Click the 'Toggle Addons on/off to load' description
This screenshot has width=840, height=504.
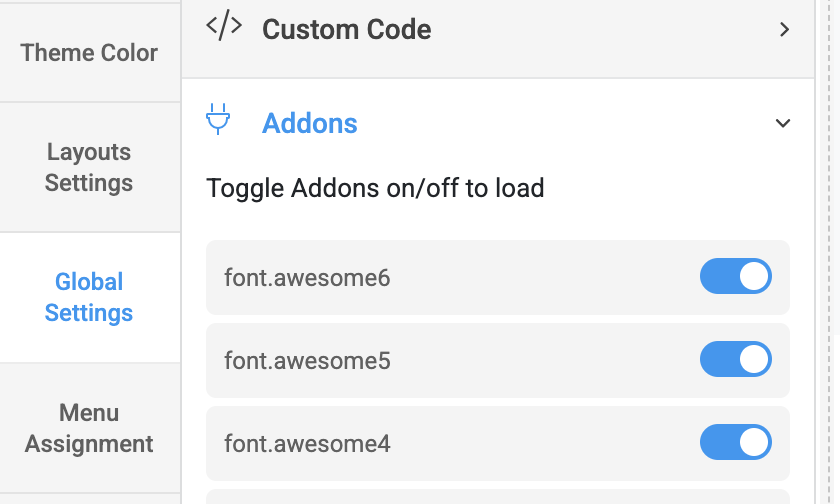tap(375, 188)
